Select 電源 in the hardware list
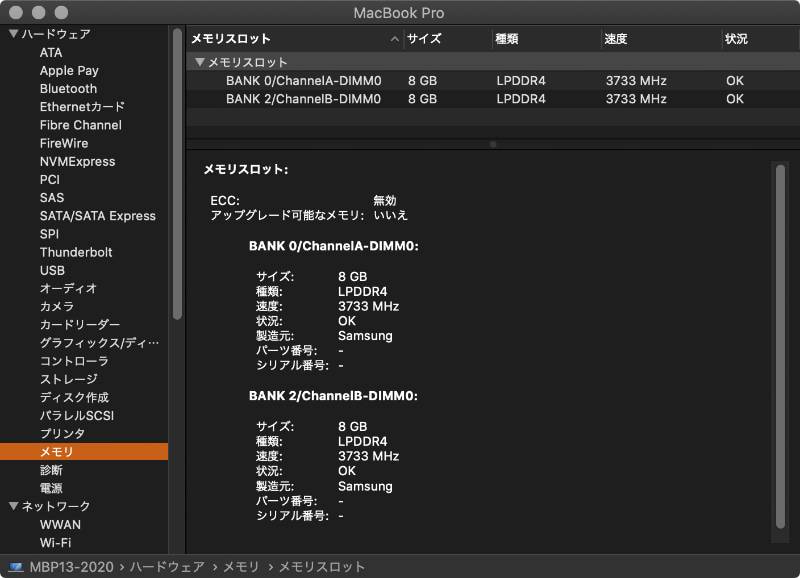Viewport: 800px width, 578px height. (x=52, y=488)
